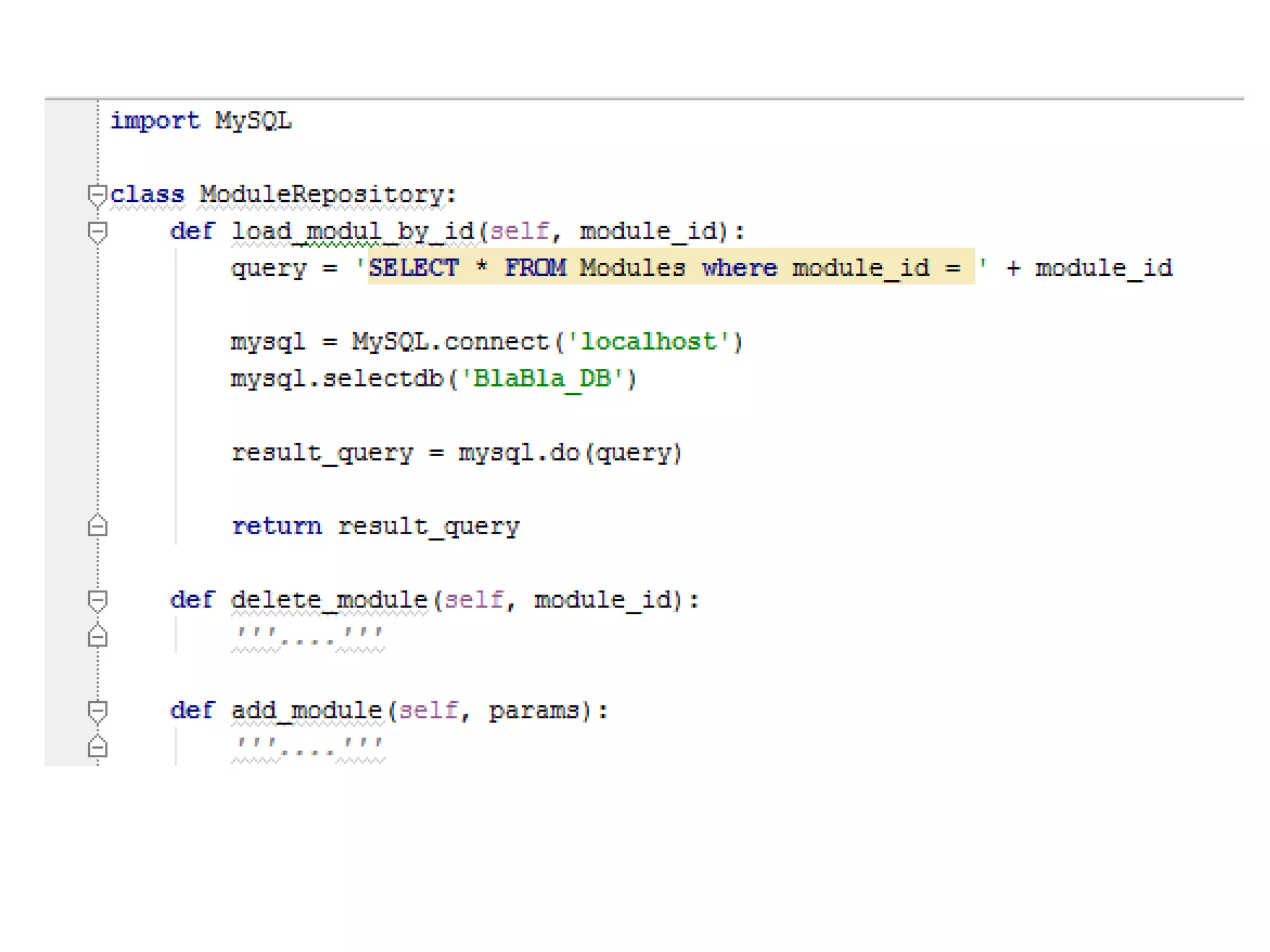Click the delete_module function name
This screenshot has width=1270, height=952.
pos(329,600)
